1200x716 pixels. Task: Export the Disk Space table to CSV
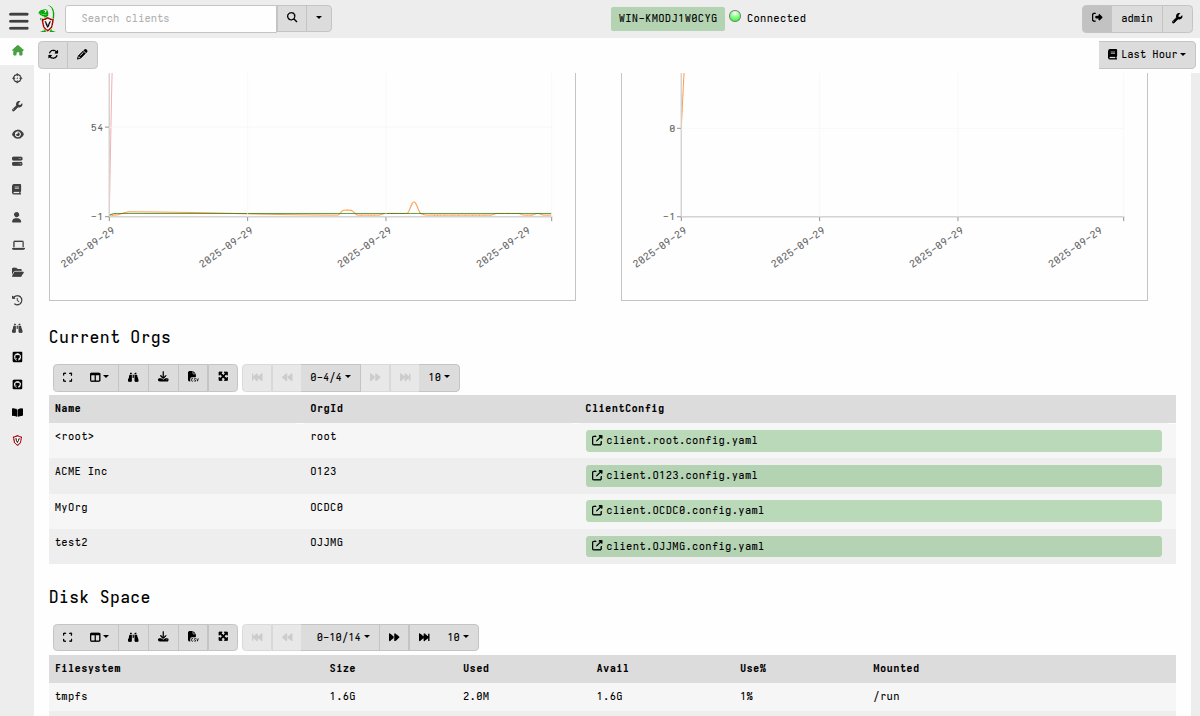tap(193, 637)
